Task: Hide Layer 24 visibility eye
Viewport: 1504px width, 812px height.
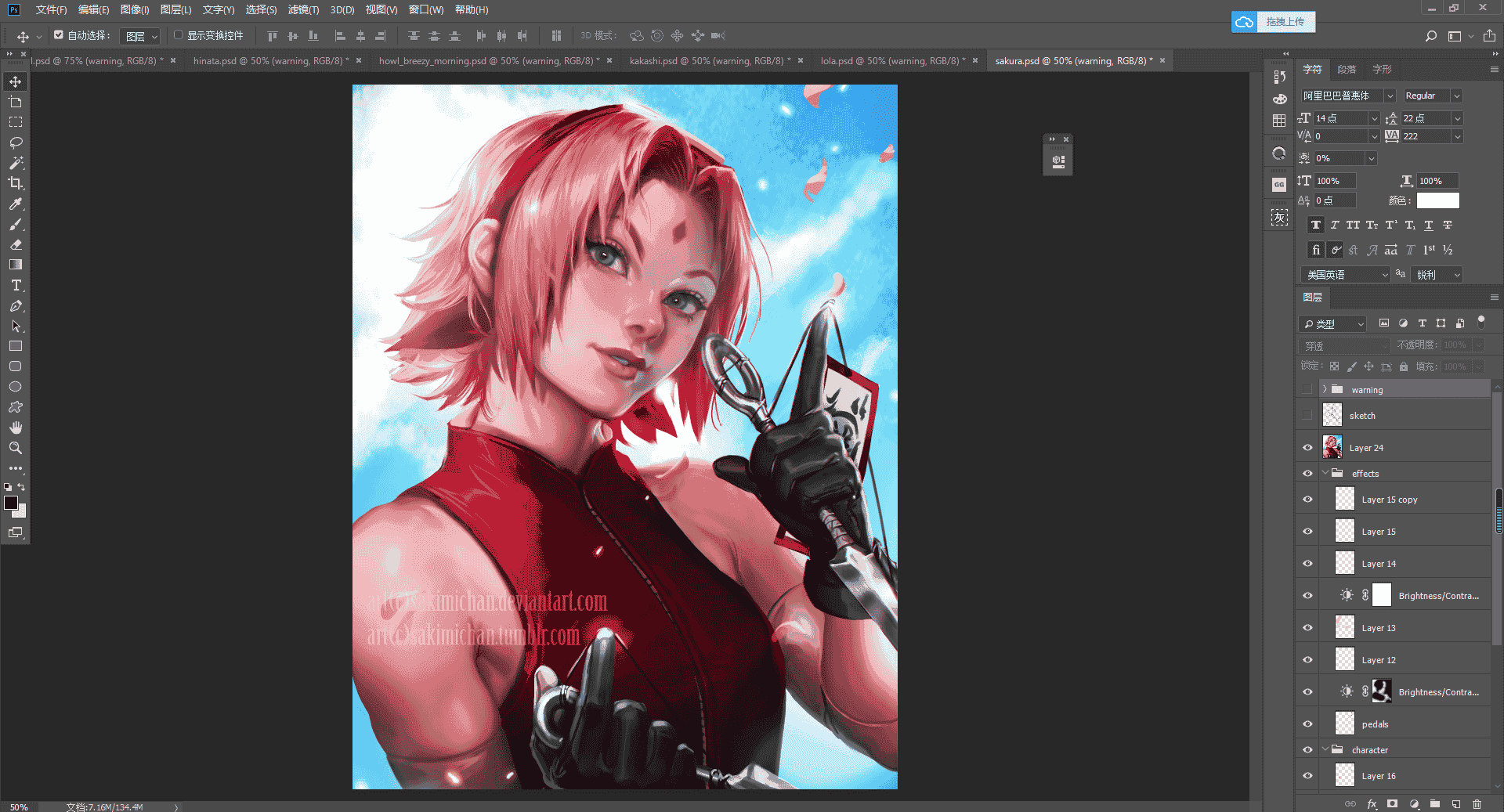Action: click(x=1307, y=448)
